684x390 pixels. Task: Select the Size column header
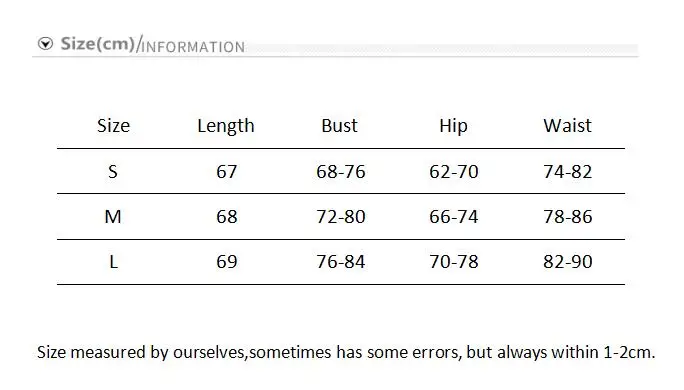coord(113,126)
